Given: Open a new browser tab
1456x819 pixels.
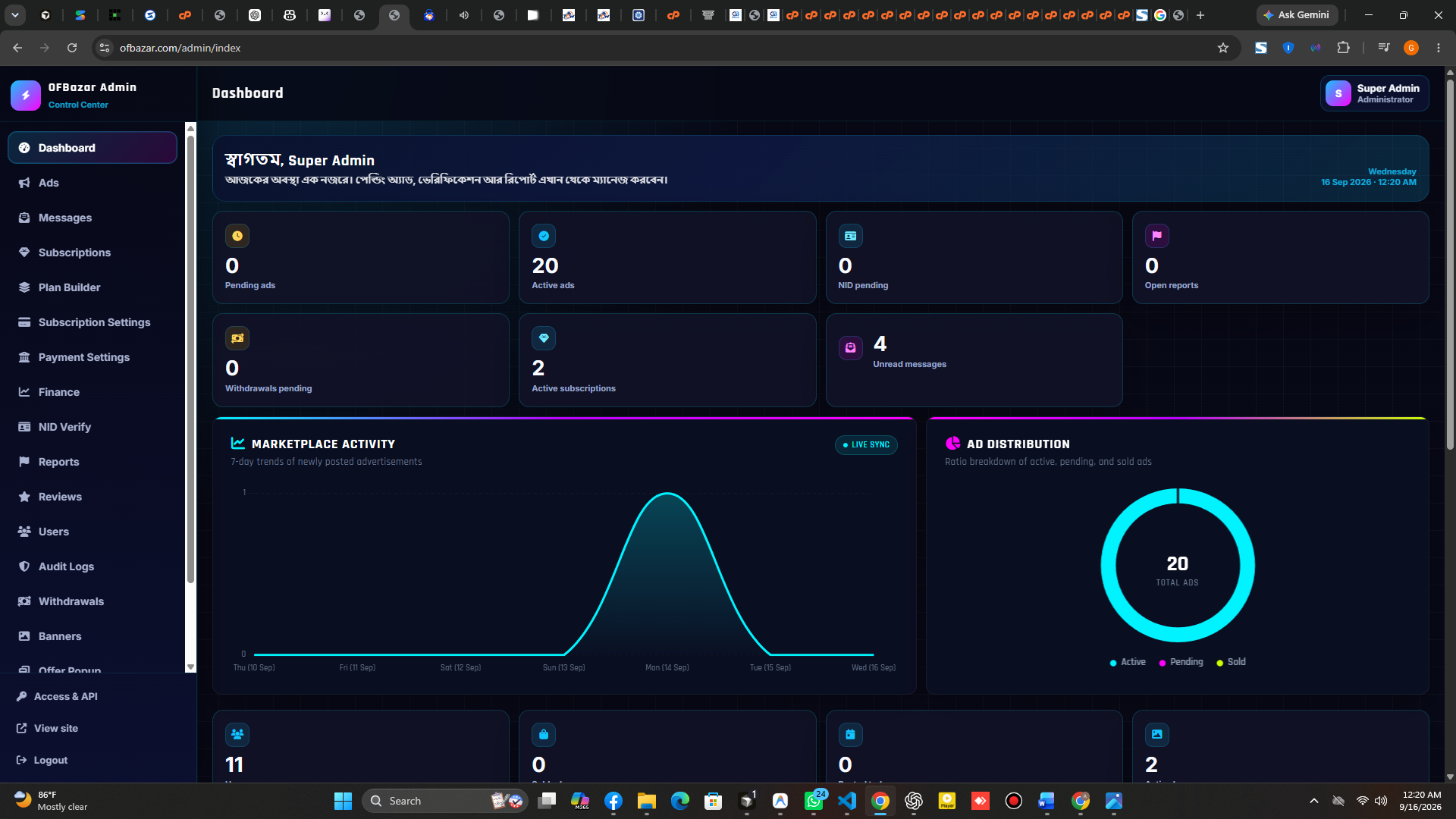Looking at the screenshot, I should pyautogui.click(x=1200, y=15).
